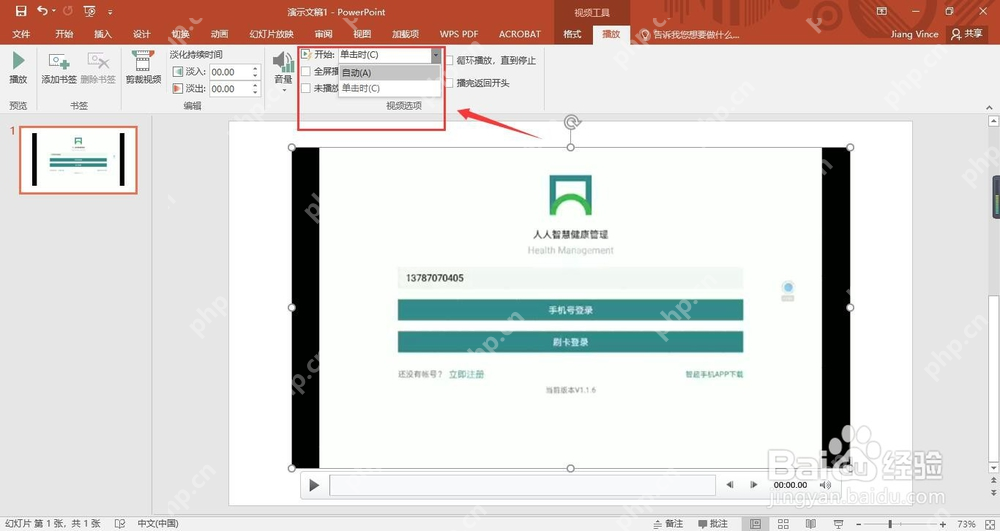Click the Share button

[x=966, y=34]
